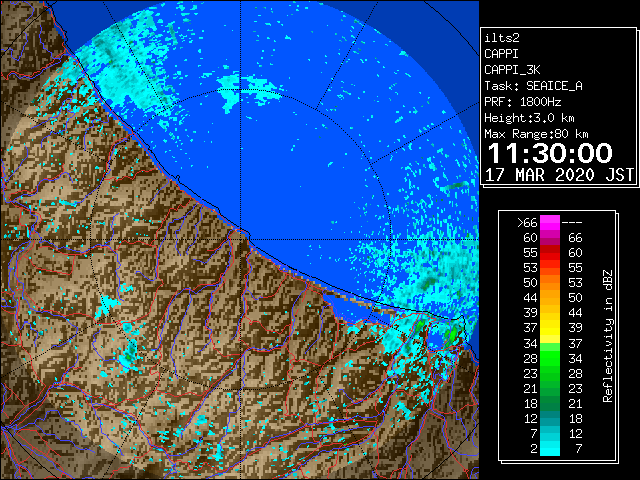Pick the red band of the reflectivity scale
640x480 pixels.
[550, 253]
